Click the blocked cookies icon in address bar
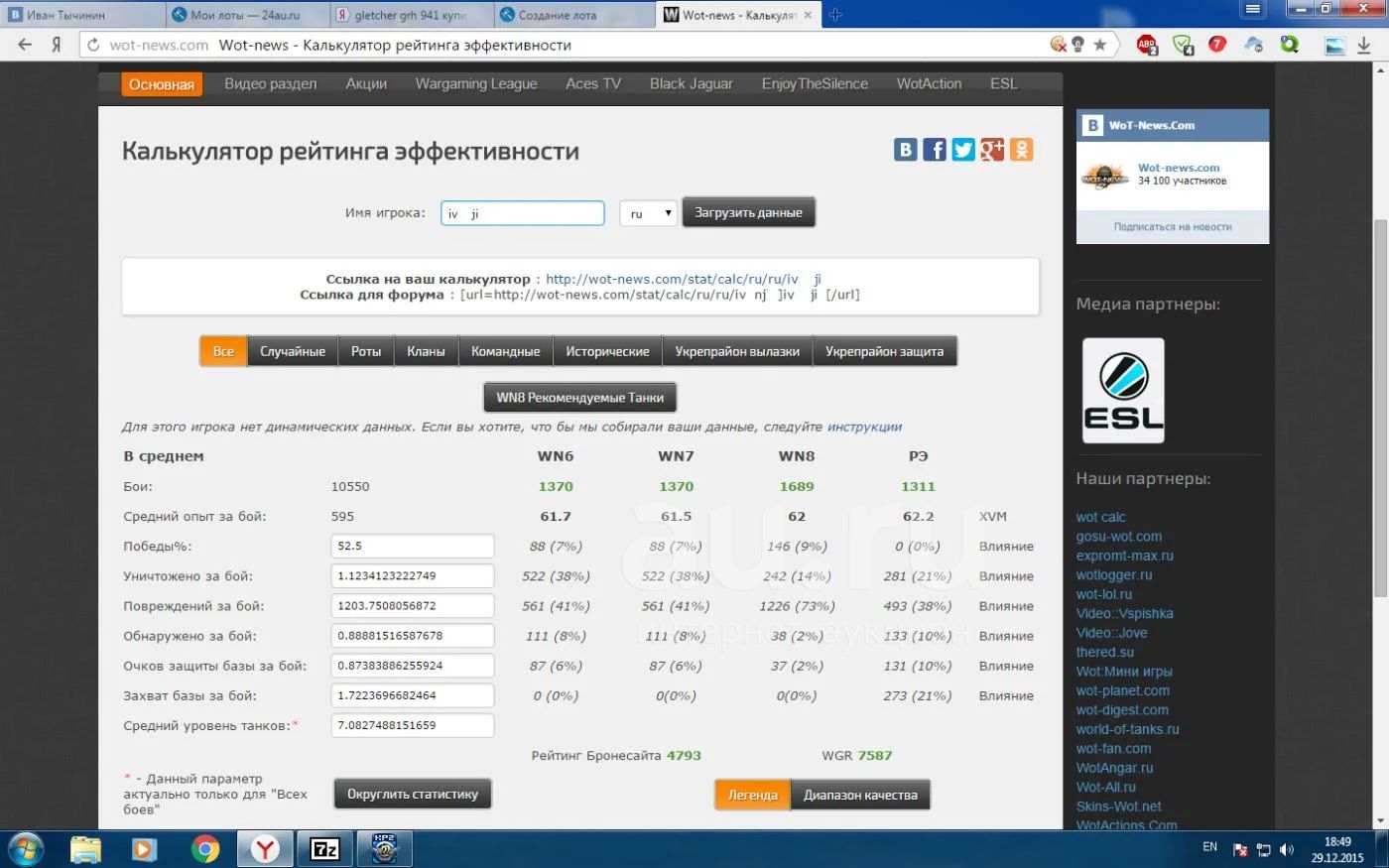The width and height of the screenshot is (1389, 868). [x=1059, y=45]
